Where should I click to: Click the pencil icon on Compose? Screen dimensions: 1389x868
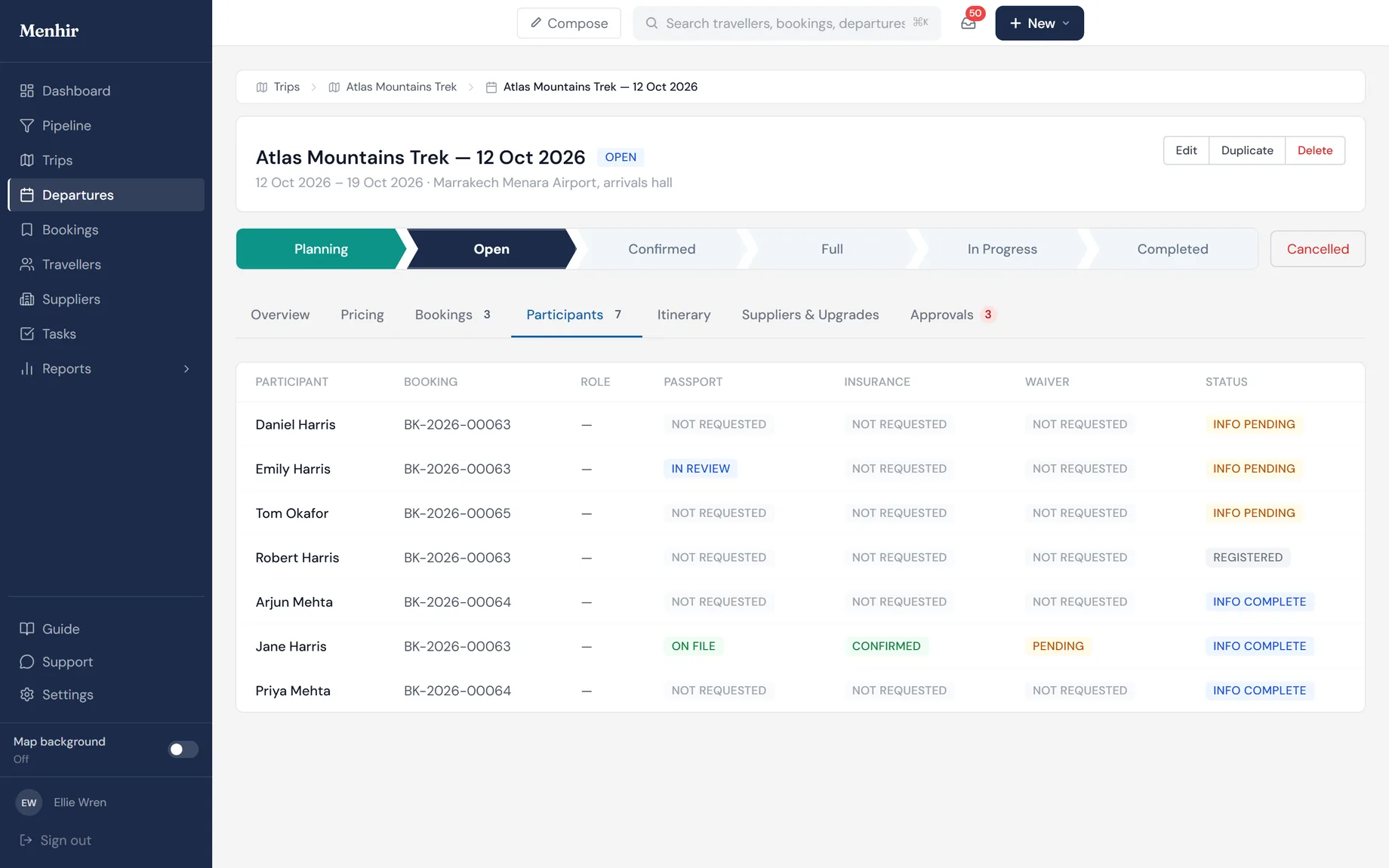pos(536,23)
